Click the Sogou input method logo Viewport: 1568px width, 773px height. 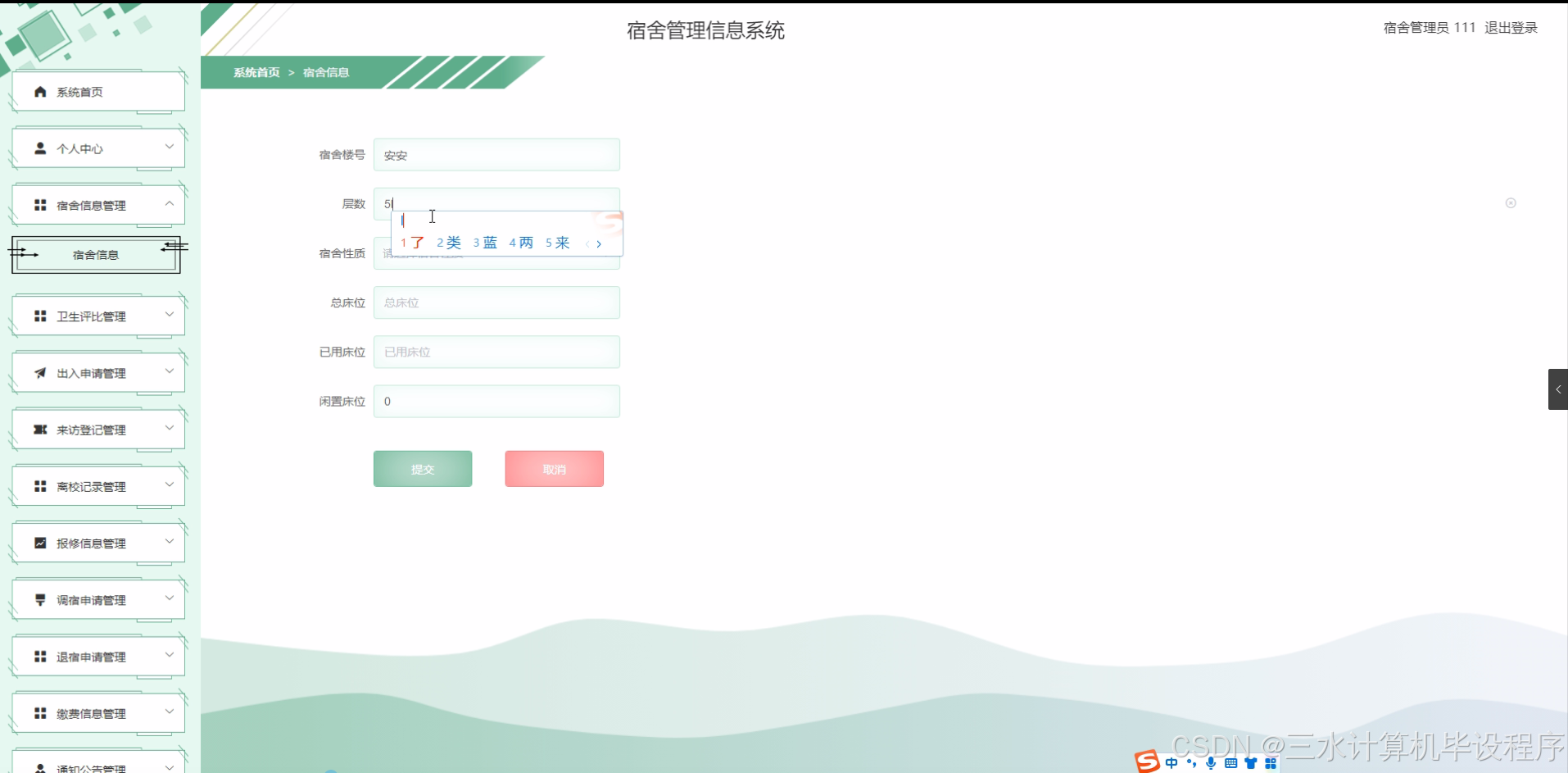tap(1146, 762)
